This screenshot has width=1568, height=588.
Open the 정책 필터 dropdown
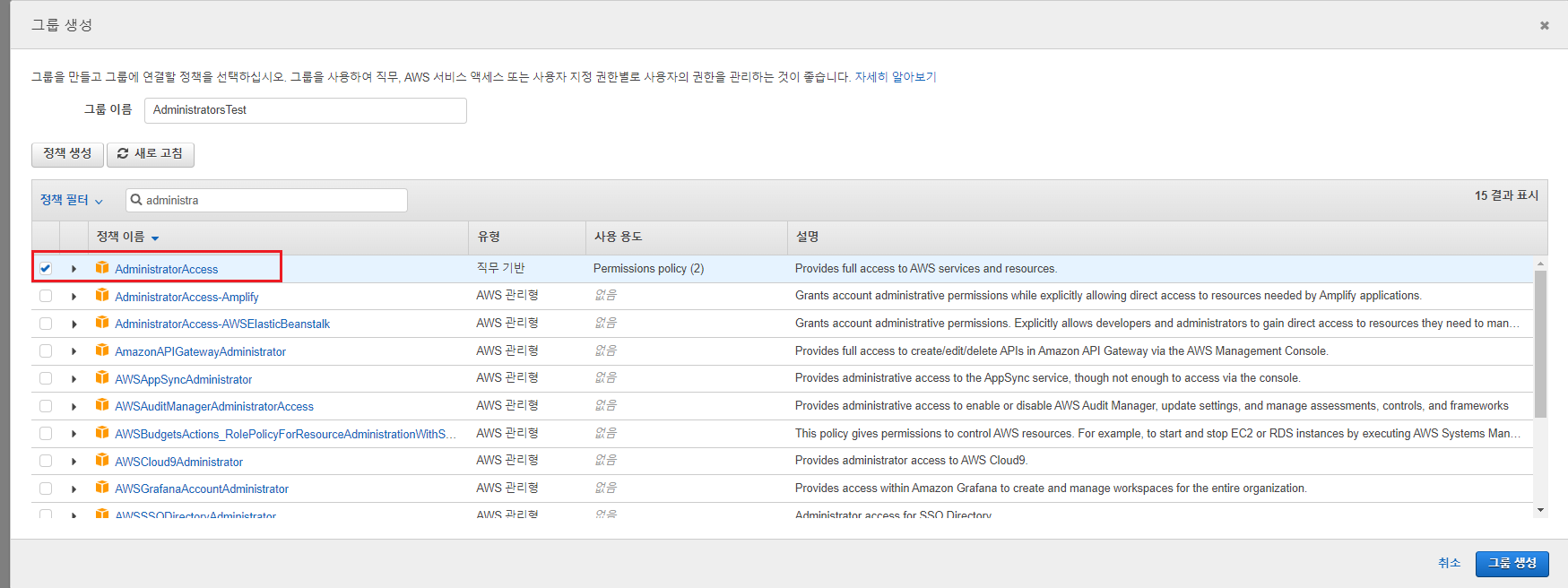click(72, 200)
